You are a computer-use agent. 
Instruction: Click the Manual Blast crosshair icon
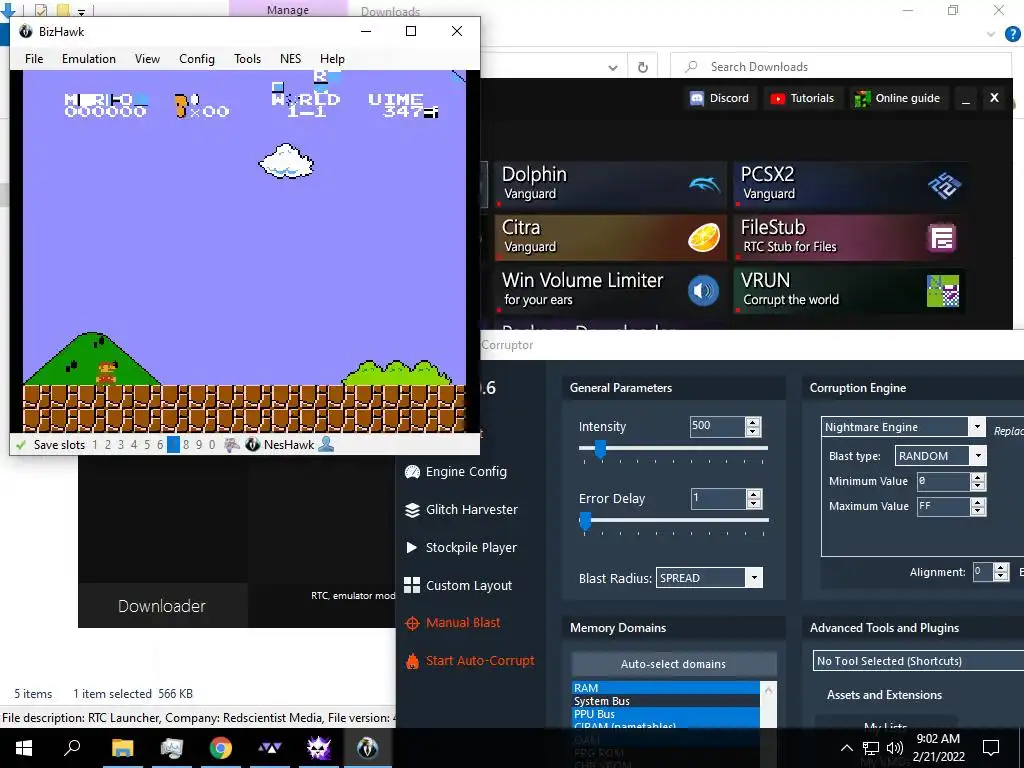coord(412,623)
